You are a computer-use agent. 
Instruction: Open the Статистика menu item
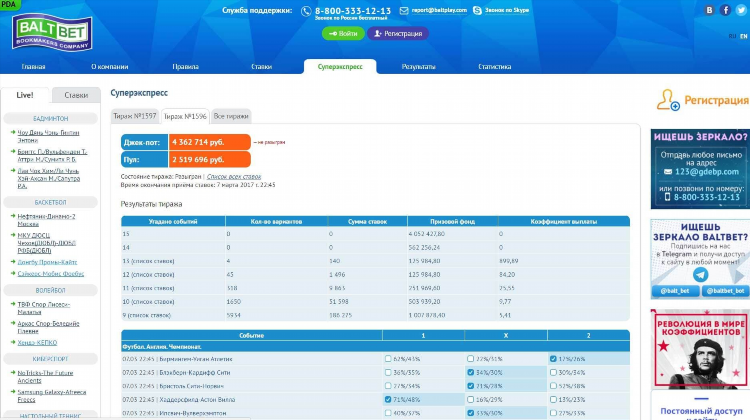[x=495, y=66]
